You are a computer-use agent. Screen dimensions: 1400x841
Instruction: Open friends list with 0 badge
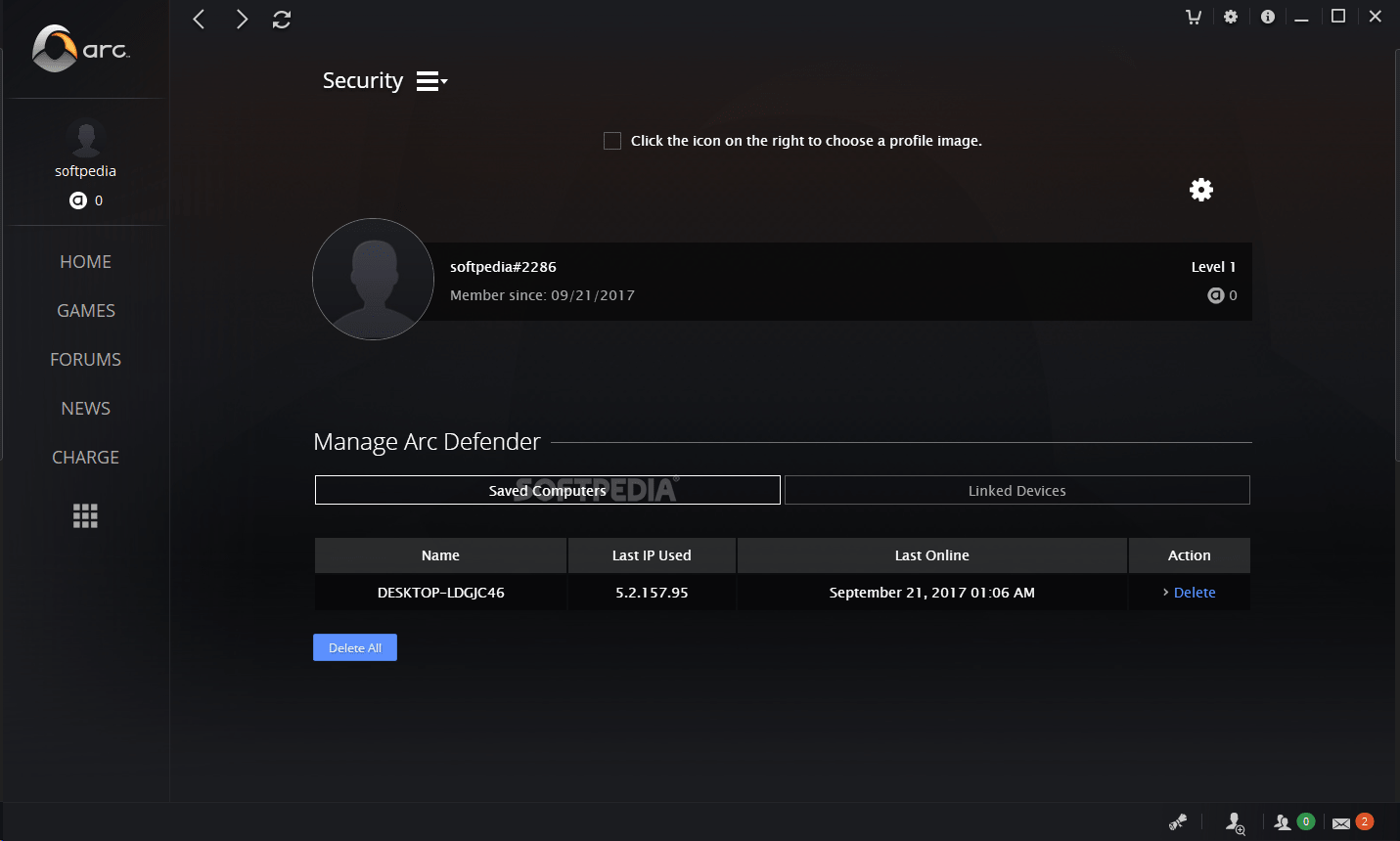click(x=1294, y=822)
